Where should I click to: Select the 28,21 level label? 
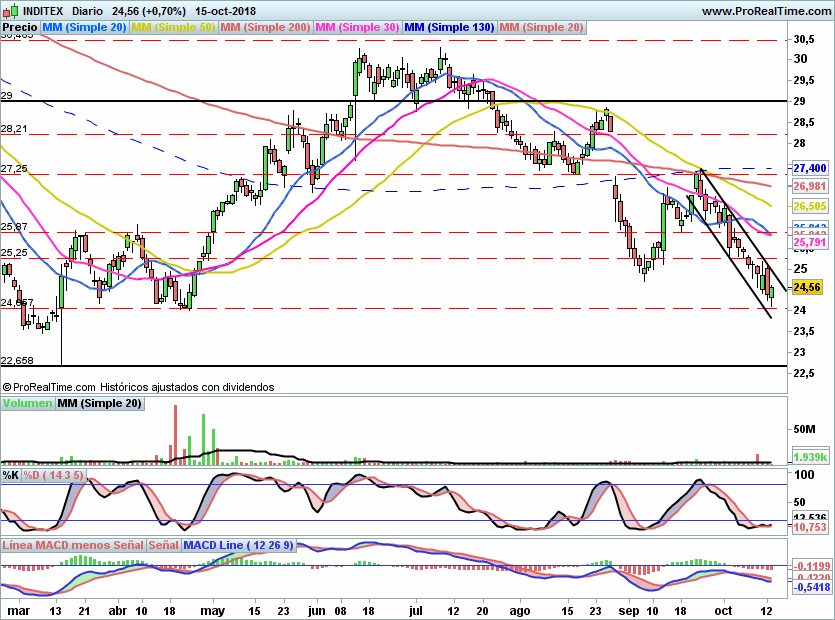(x=14, y=128)
